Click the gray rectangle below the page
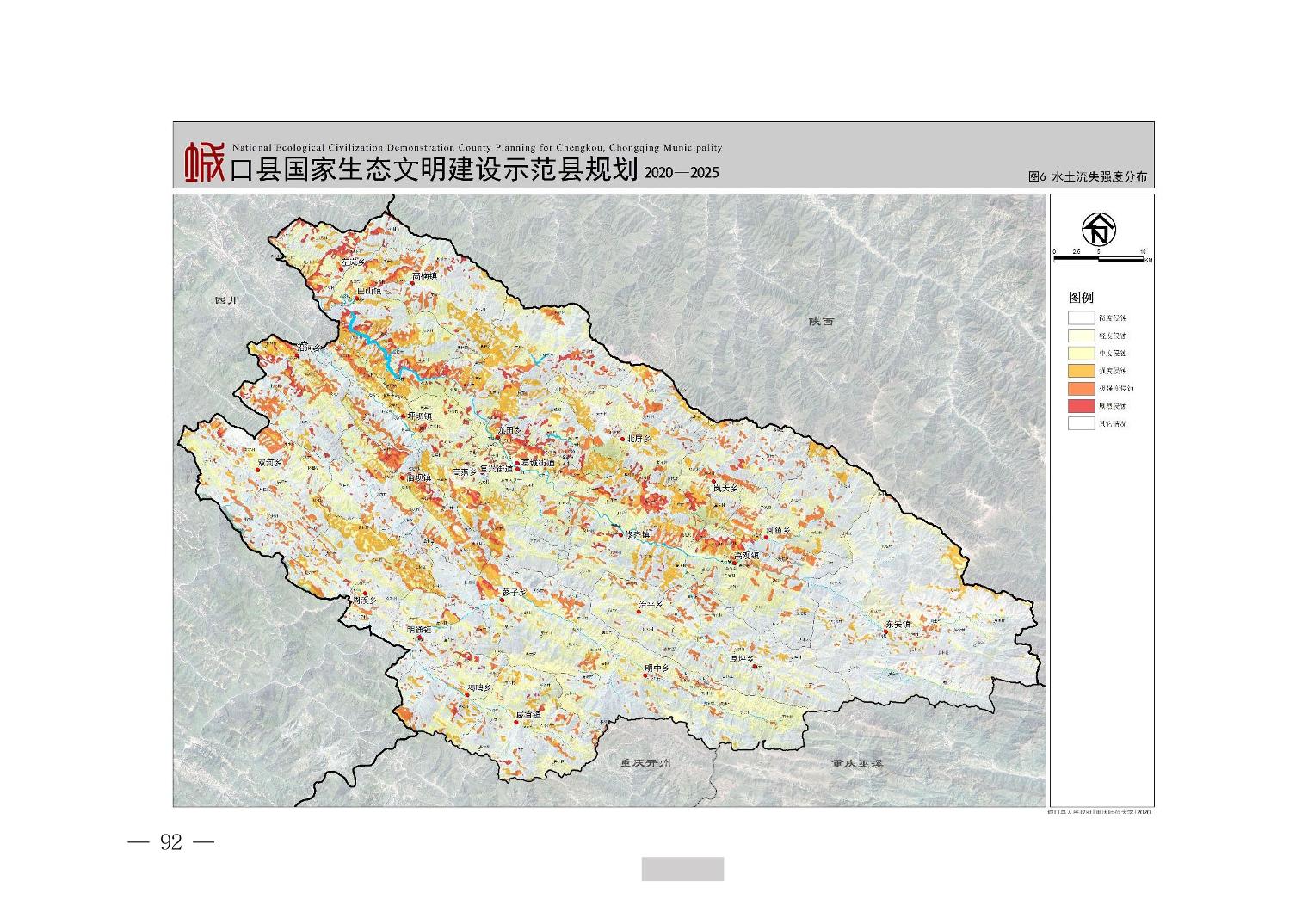 (x=682, y=869)
